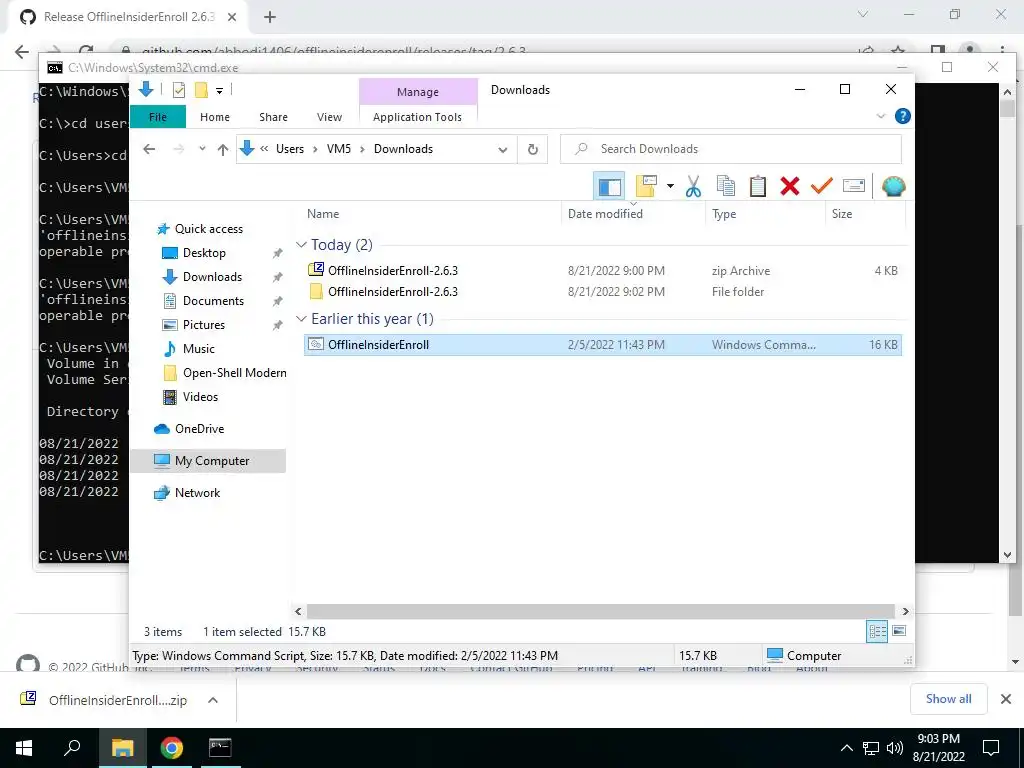Open Explorer help question mark icon
1024x768 pixels.
[903, 116]
